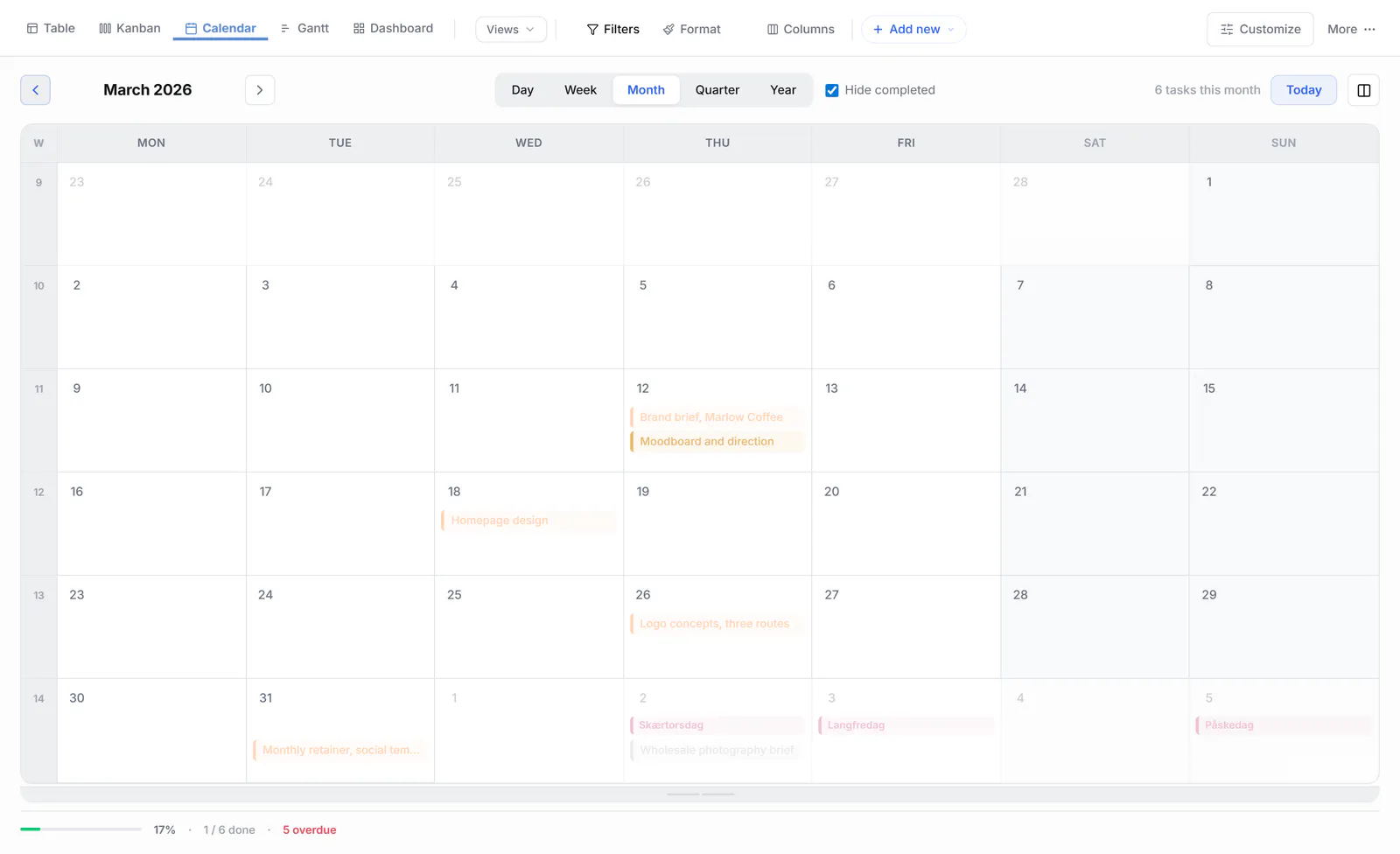
Task: Click the green completion progress bar
Action: click(x=80, y=829)
